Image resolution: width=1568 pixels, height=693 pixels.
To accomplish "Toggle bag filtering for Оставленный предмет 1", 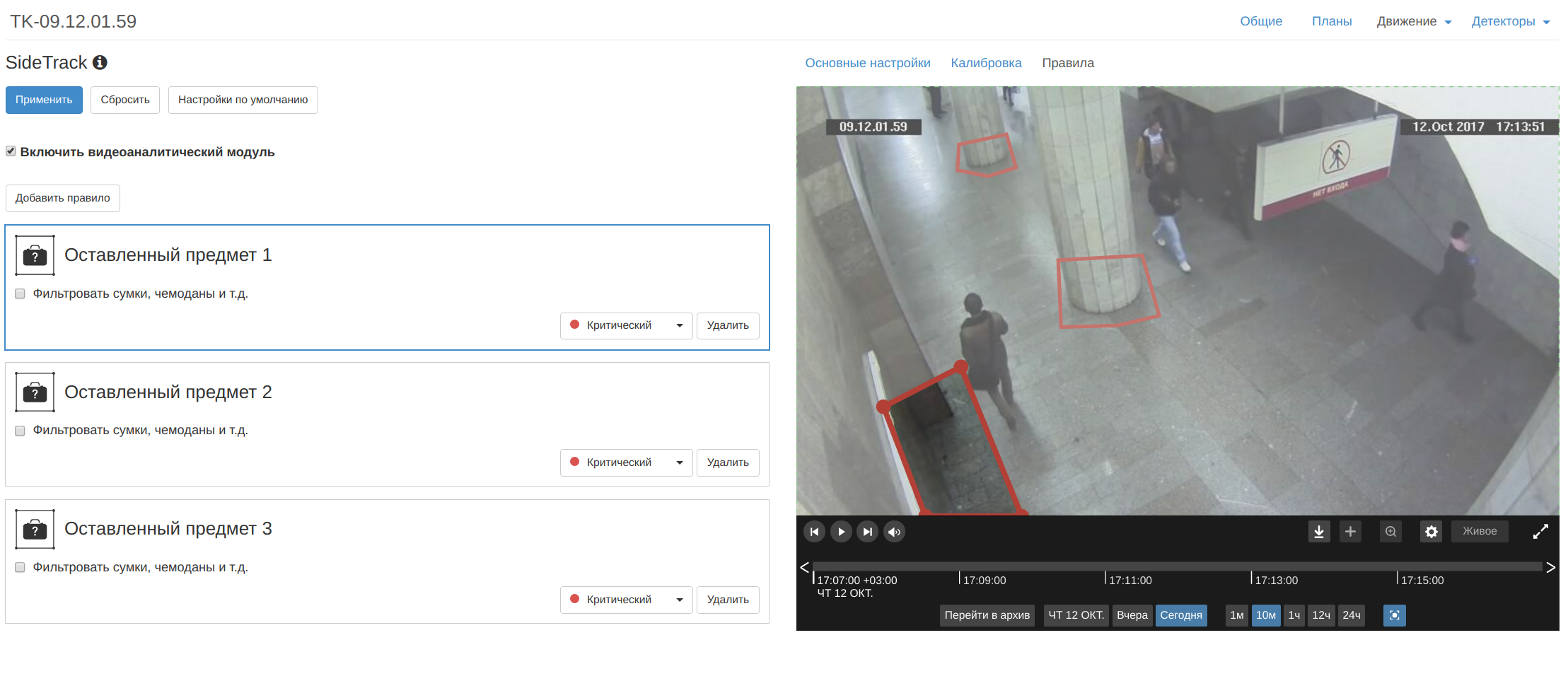I will tap(20, 294).
